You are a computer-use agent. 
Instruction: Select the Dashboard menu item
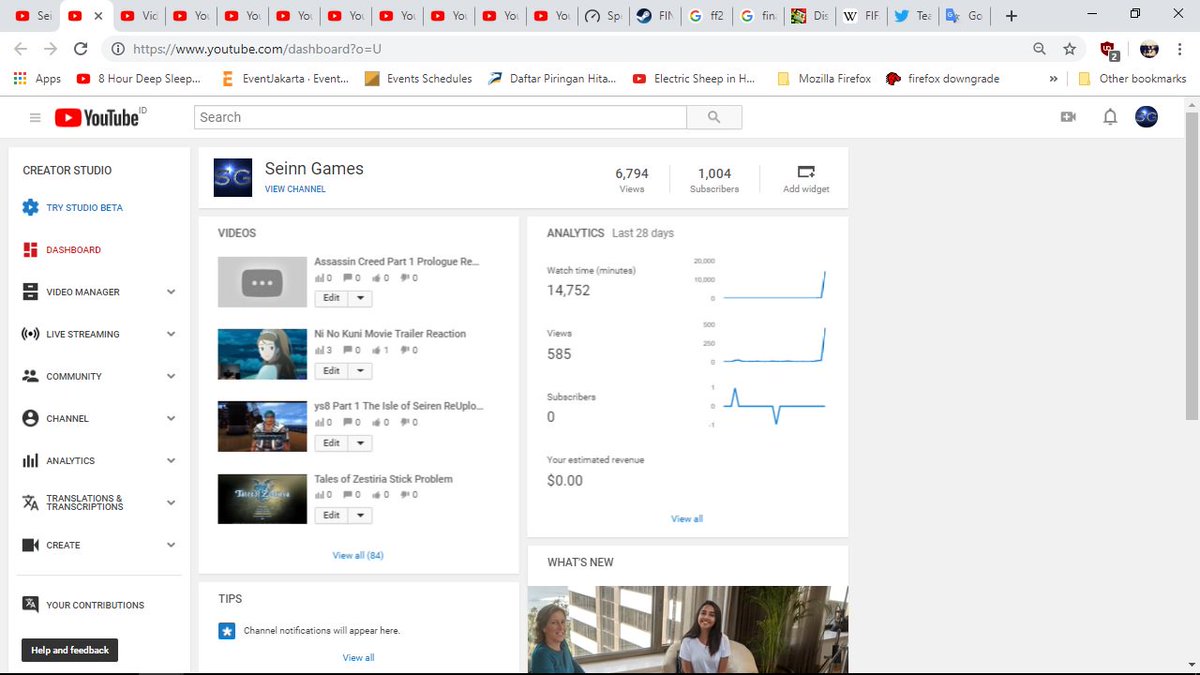tap(73, 250)
